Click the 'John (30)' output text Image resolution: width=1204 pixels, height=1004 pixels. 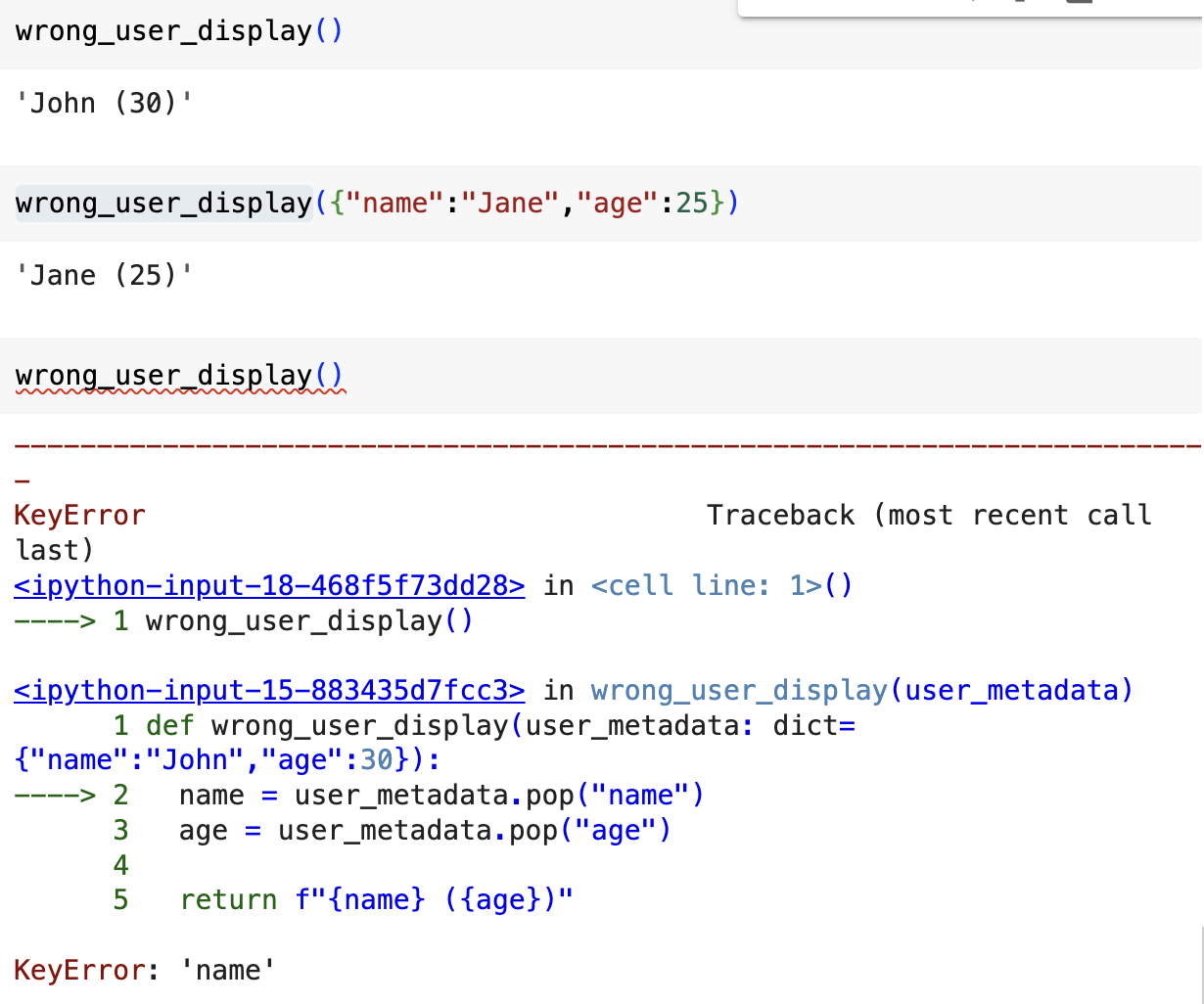click(104, 103)
